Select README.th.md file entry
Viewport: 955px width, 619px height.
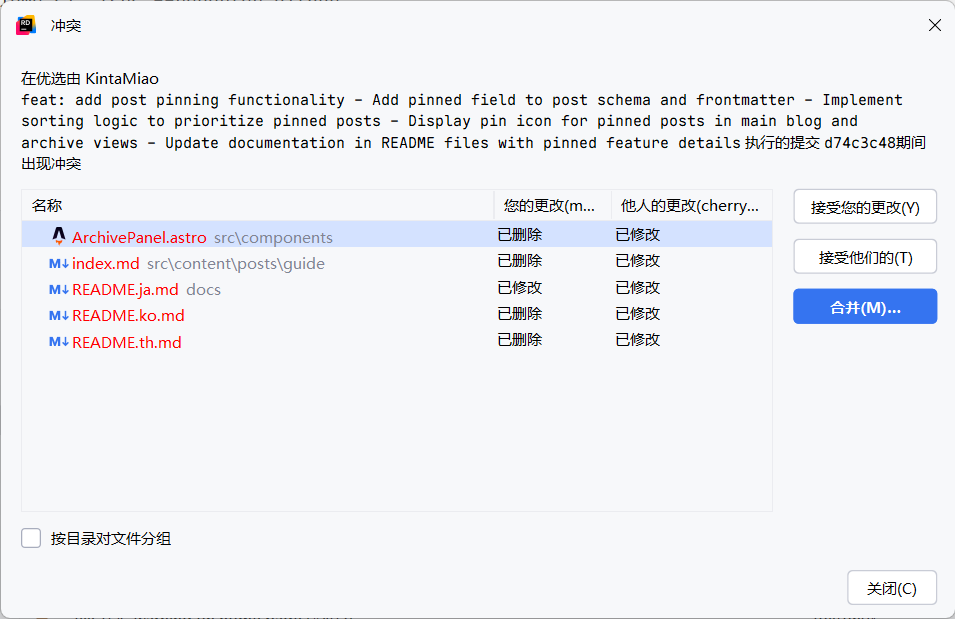127,342
